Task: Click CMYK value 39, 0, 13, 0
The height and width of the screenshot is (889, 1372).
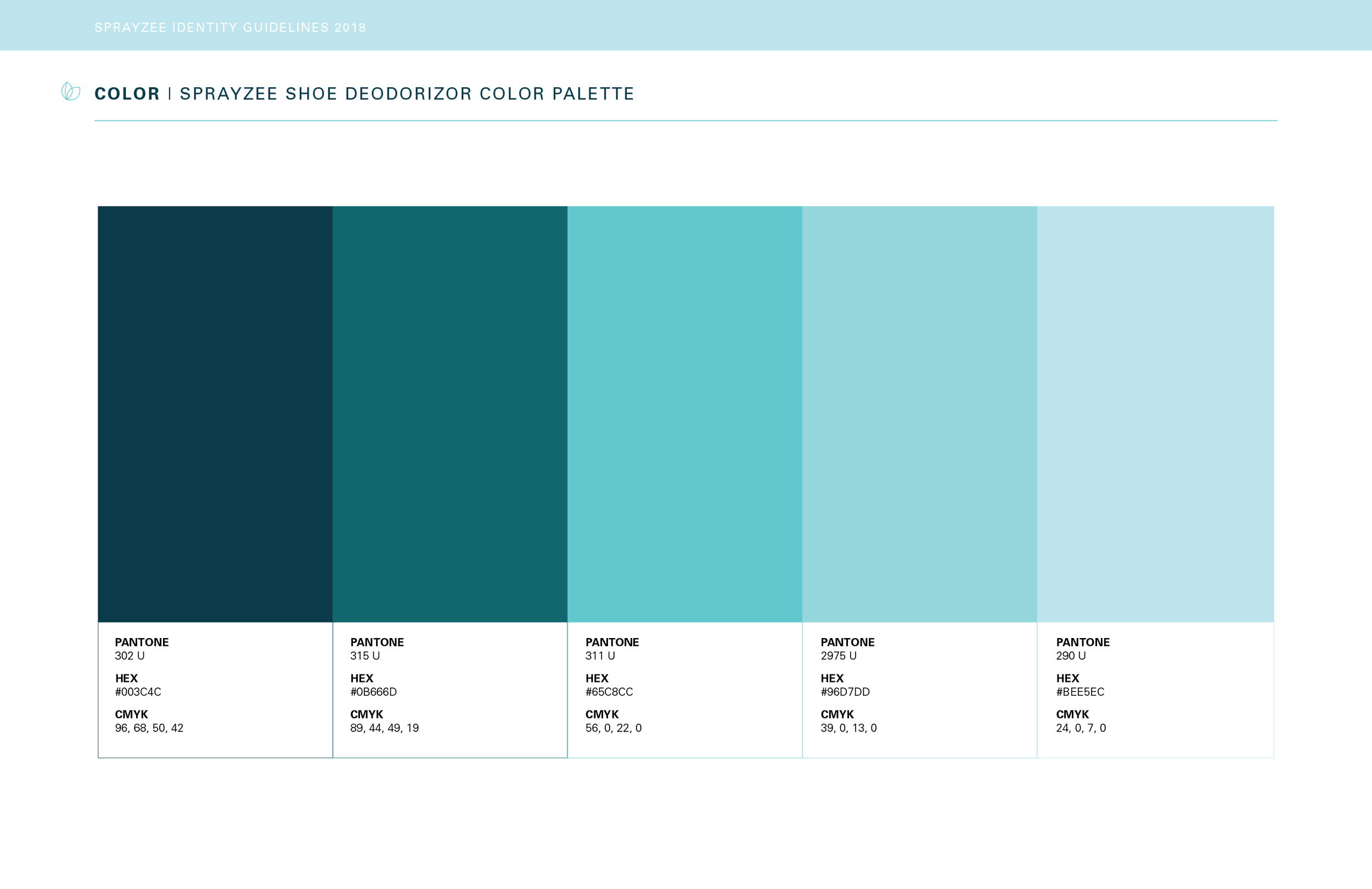Action: click(x=848, y=728)
